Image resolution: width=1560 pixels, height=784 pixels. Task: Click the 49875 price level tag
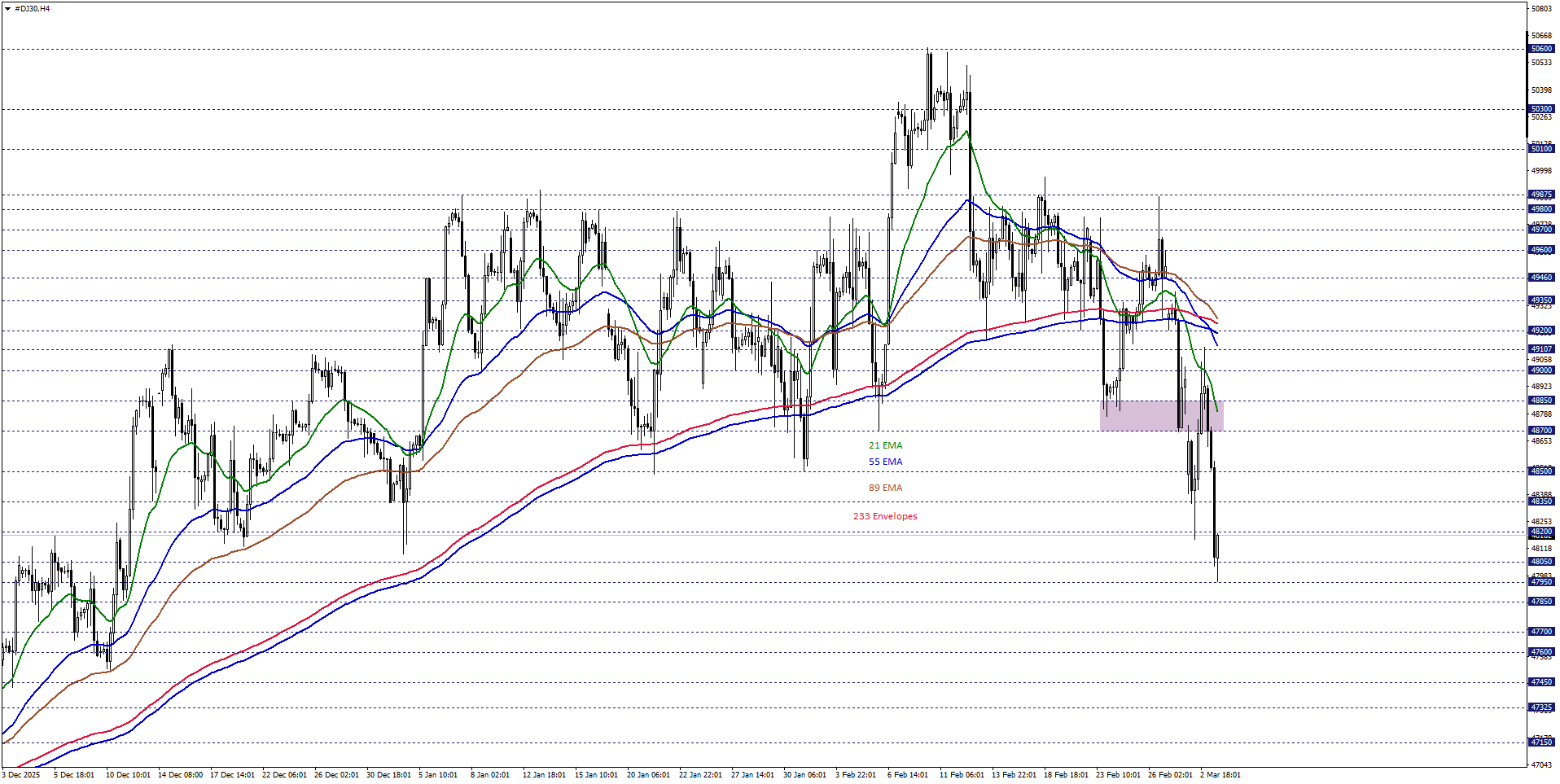point(1541,195)
